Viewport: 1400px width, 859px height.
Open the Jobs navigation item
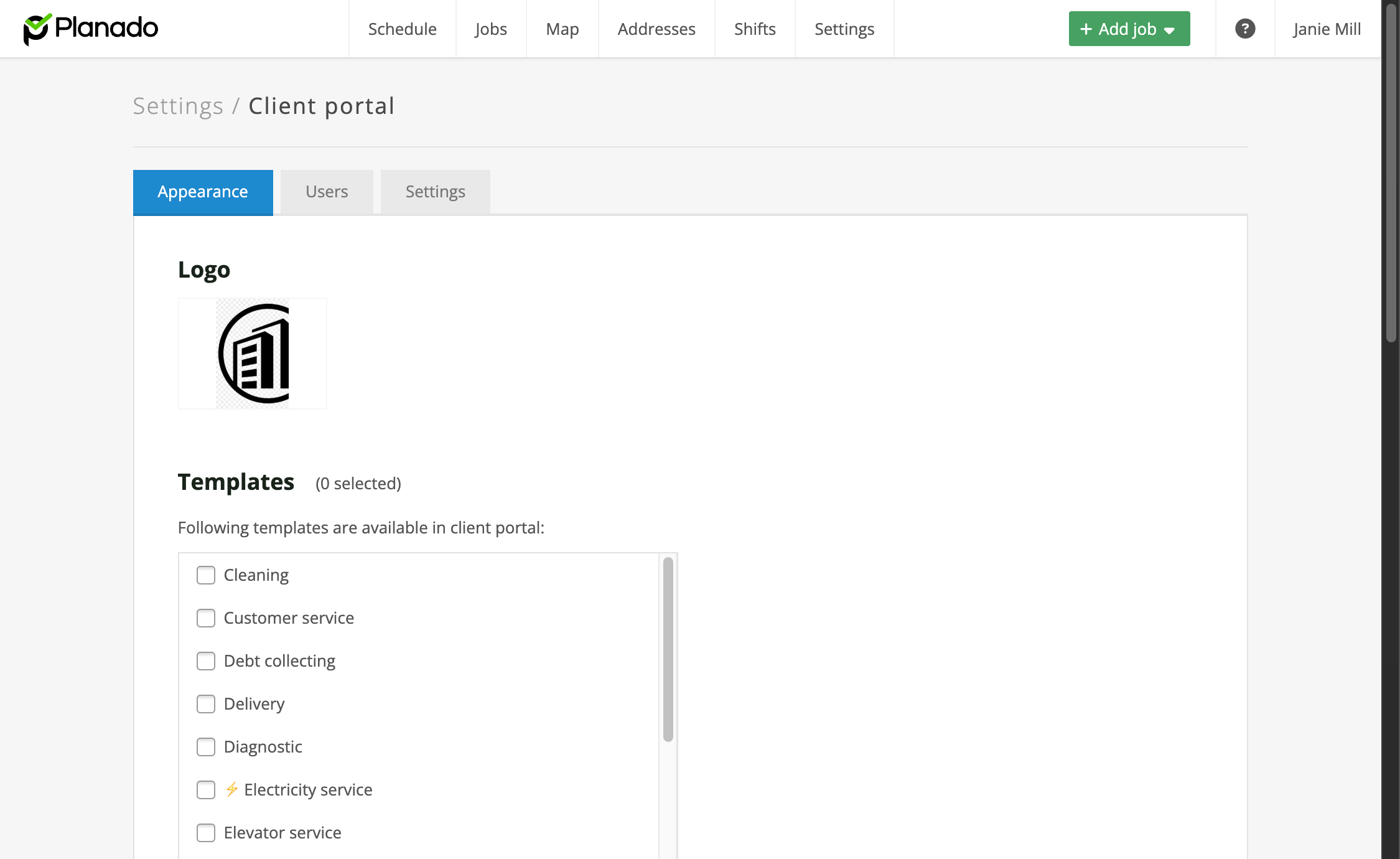click(x=491, y=29)
